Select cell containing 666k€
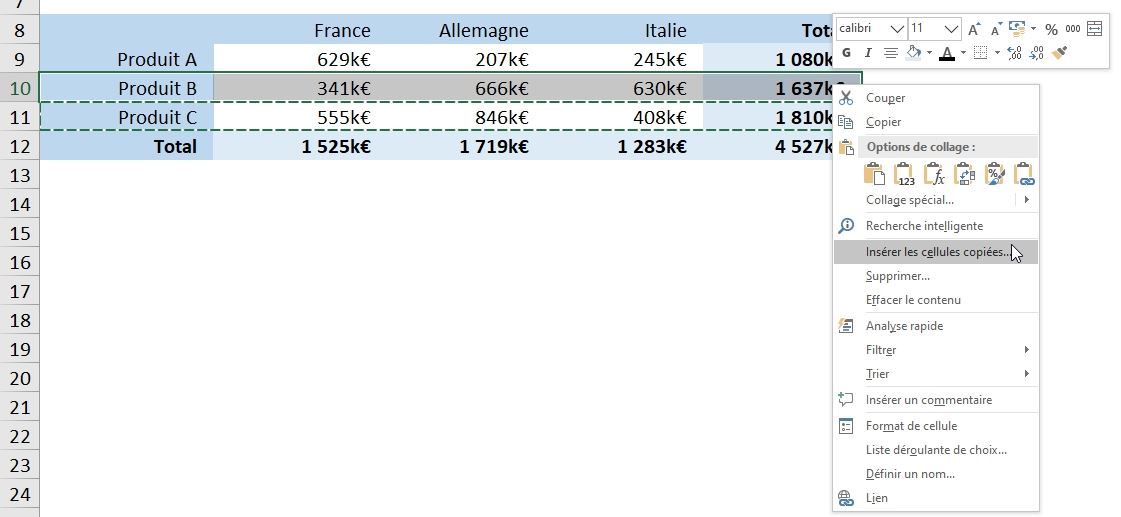 [452, 89]
